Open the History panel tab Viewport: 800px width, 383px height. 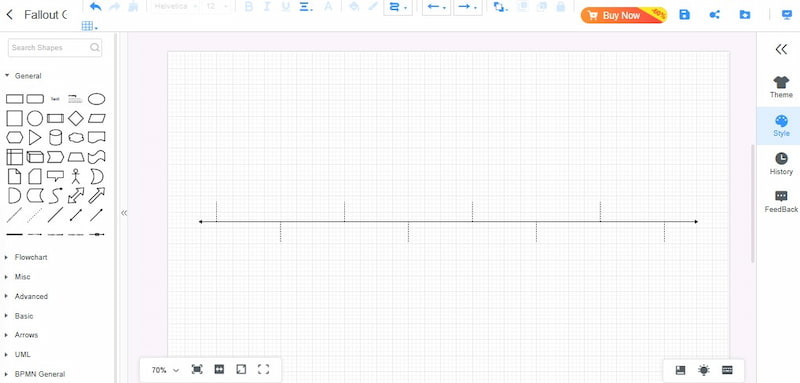tap(781, 164)
